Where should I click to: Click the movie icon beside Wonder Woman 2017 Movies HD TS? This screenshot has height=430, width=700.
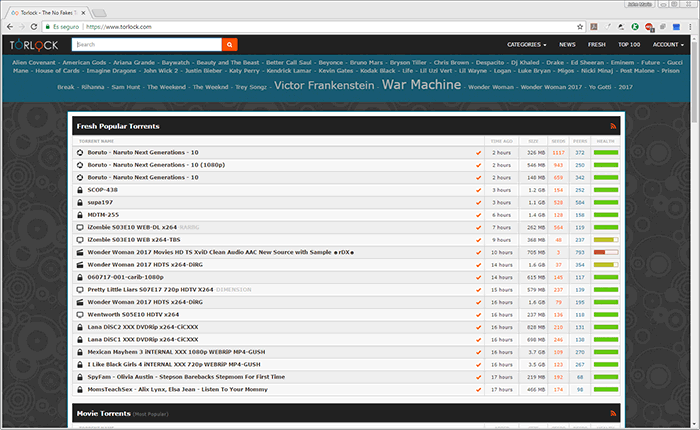pos(80,252)
